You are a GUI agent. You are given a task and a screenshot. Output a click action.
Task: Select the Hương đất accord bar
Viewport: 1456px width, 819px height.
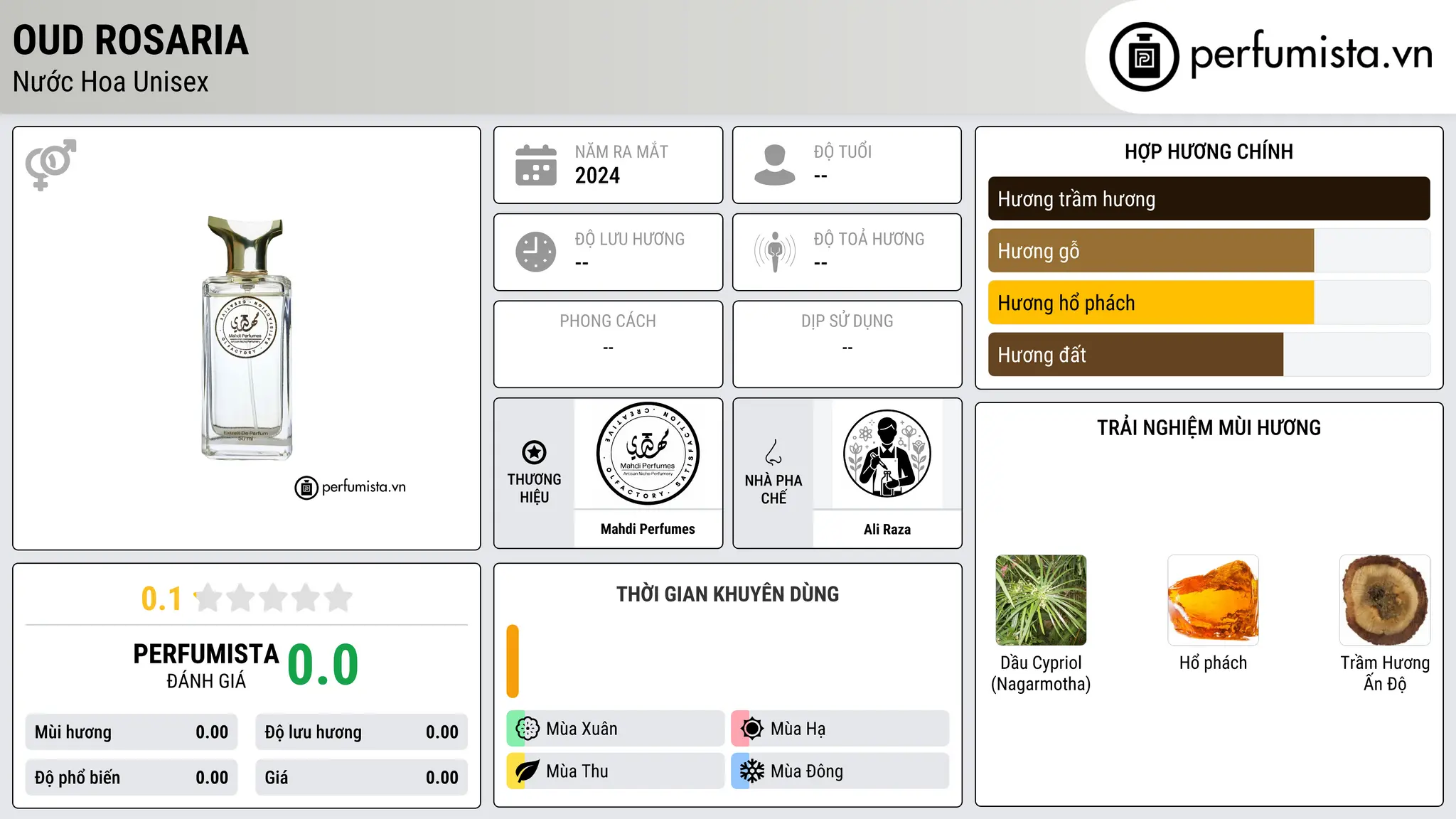click(x=1209, y=354)
